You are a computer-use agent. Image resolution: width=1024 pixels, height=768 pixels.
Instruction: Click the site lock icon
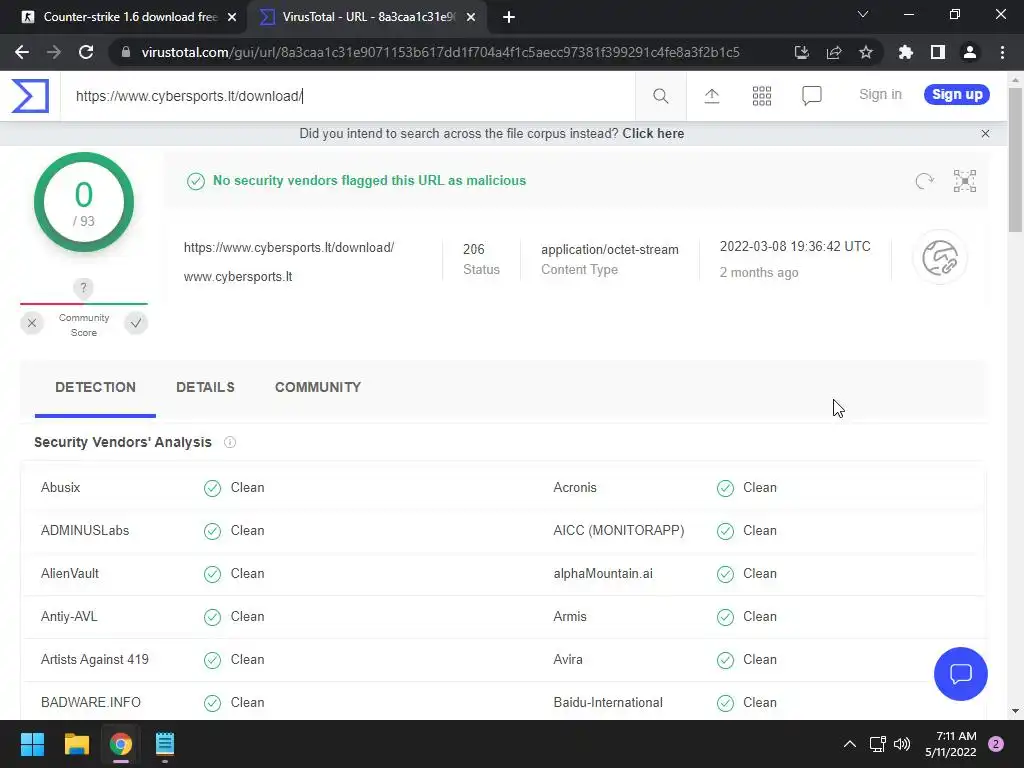(x=125, y=52)
